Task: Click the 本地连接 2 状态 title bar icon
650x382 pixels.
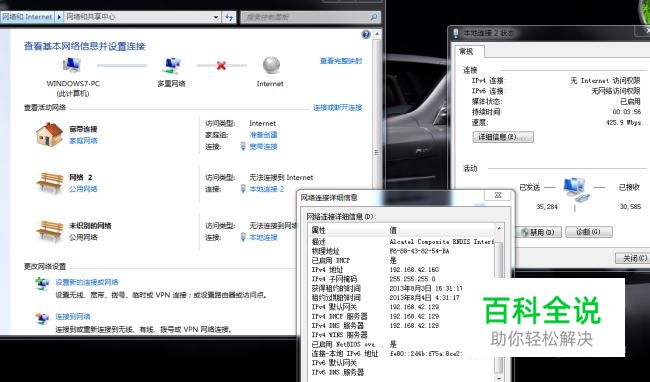Action: coord(456,33)
